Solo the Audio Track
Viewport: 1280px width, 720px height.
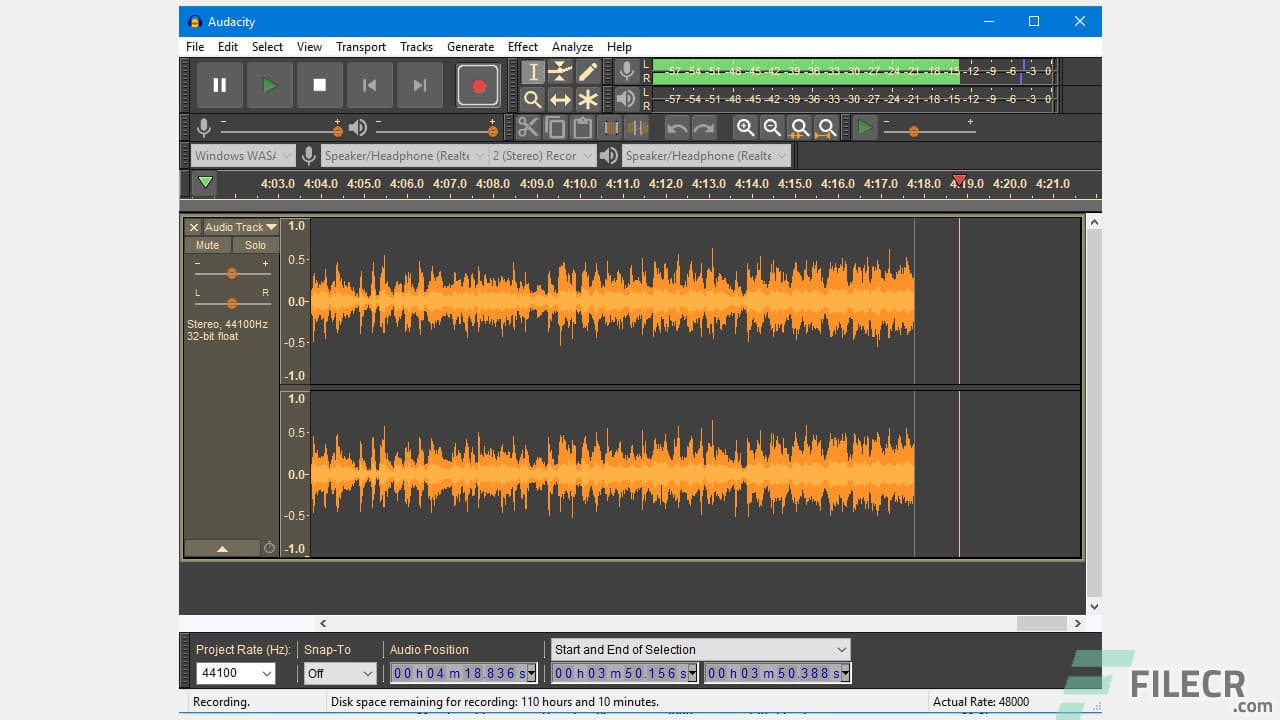[255, 245]
